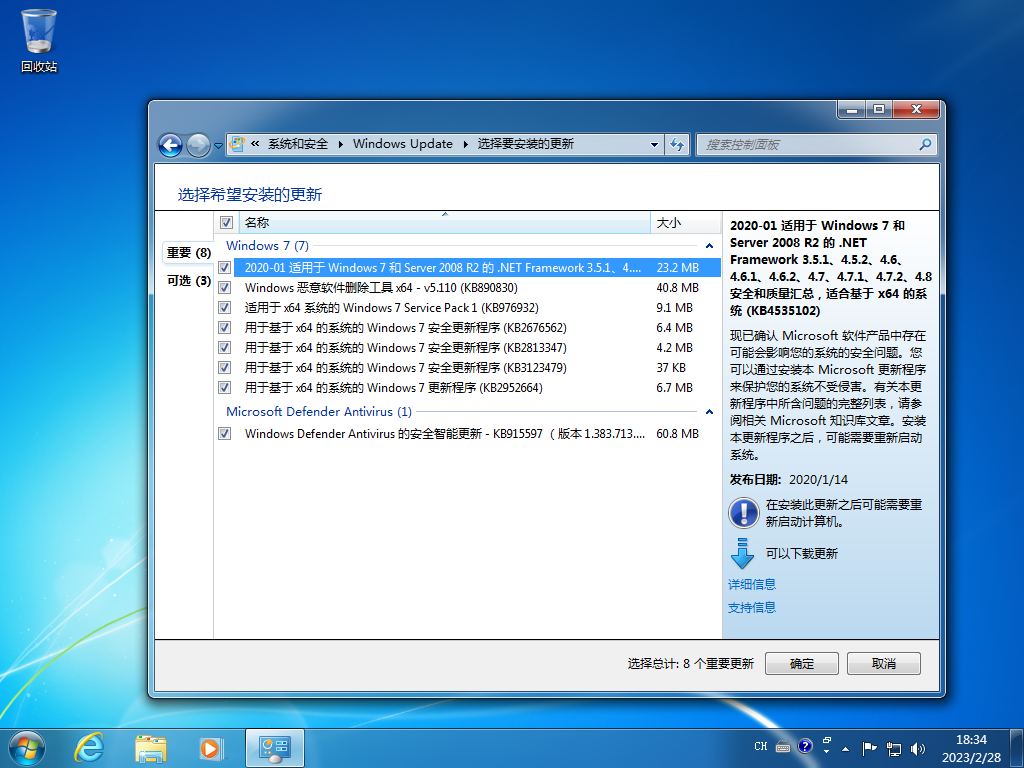1024x768 pixels.
Task: Open the network tray icon
Action: pyautogui.click(x=893, y=749)
